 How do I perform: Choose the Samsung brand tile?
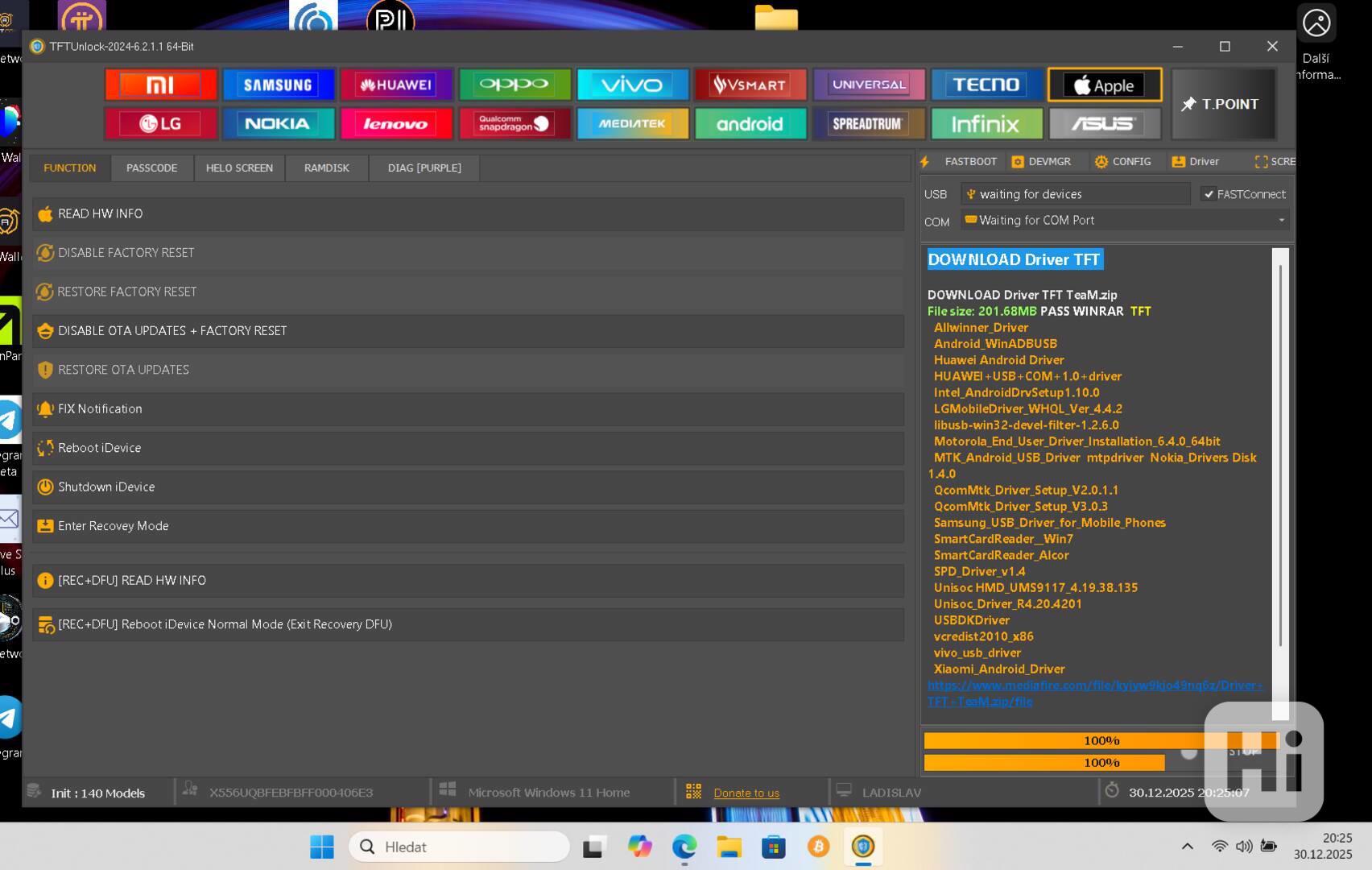278,85
